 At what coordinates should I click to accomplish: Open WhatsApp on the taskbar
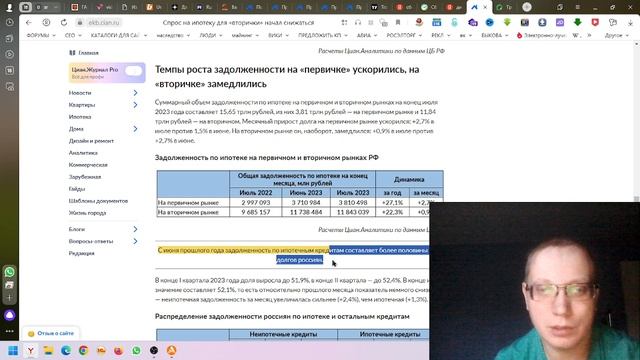pos(136,351)
